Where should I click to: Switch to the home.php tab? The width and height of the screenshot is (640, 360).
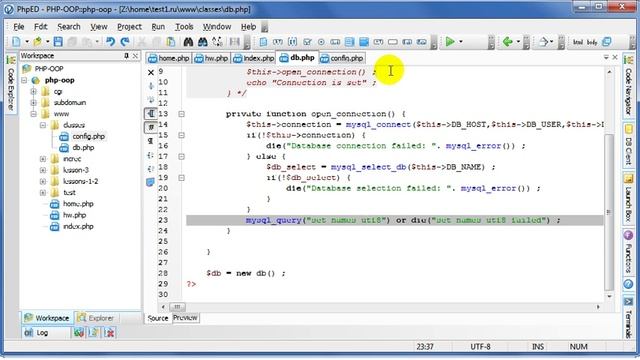[x=169, y=58]
